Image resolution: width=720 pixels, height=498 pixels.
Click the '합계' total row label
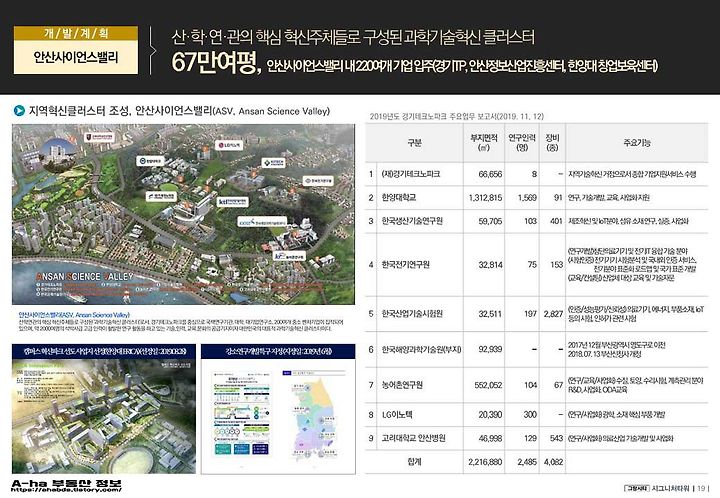[x=414, y=462]
